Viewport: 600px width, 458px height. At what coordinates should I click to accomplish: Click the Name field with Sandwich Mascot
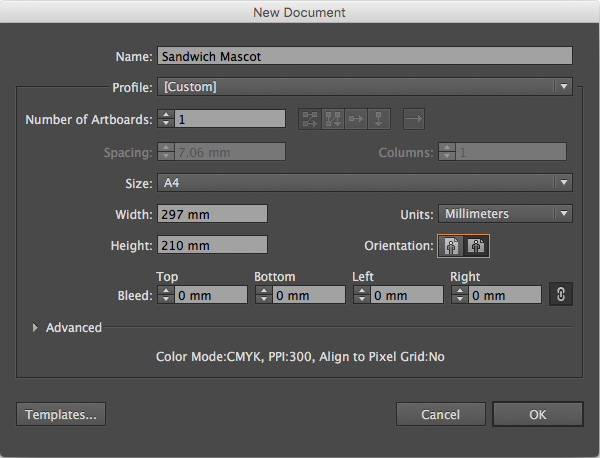click(x=365, y=56)
